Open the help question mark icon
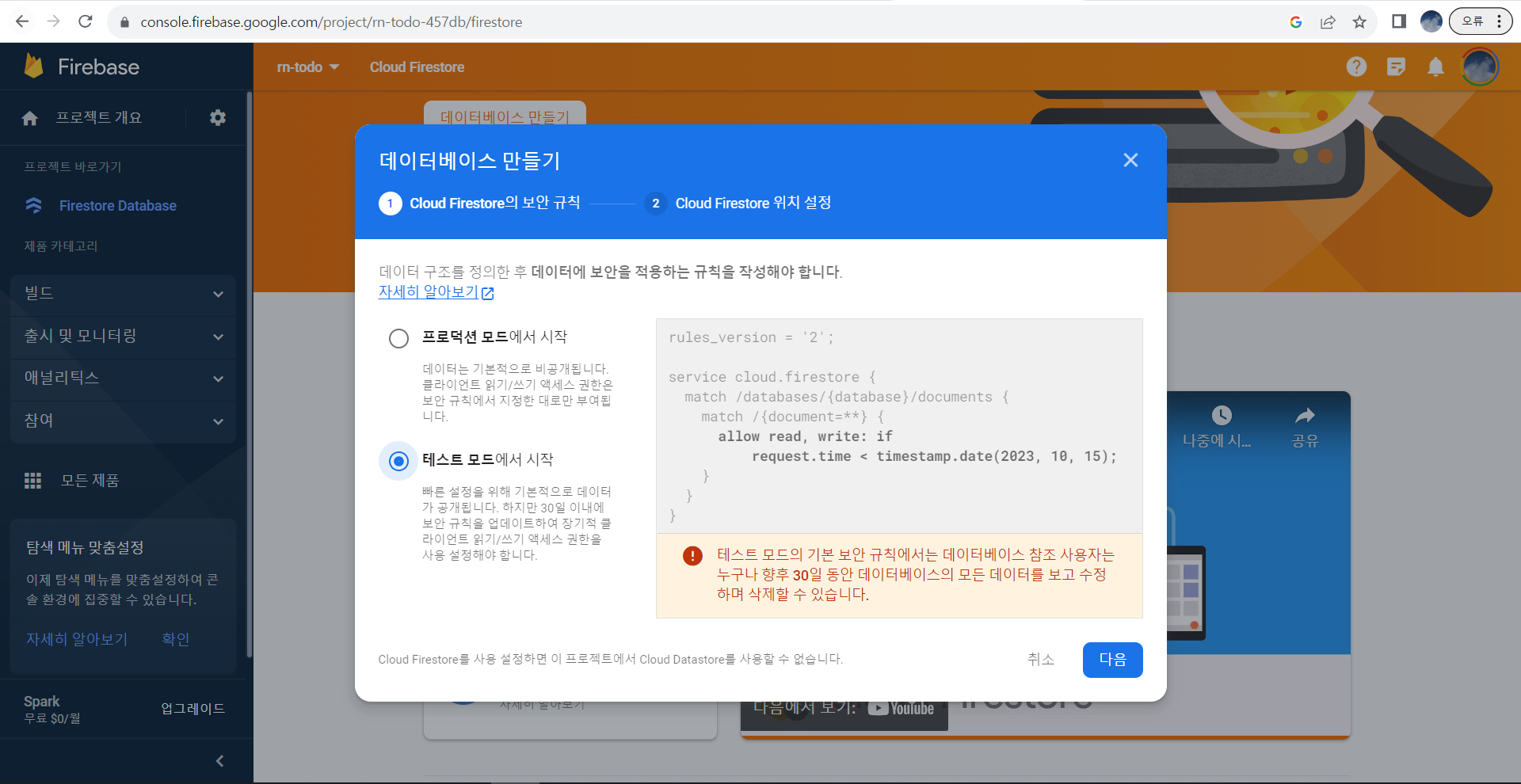Viewport: 1521px width, 784px height. click(x=1356, y=67)
